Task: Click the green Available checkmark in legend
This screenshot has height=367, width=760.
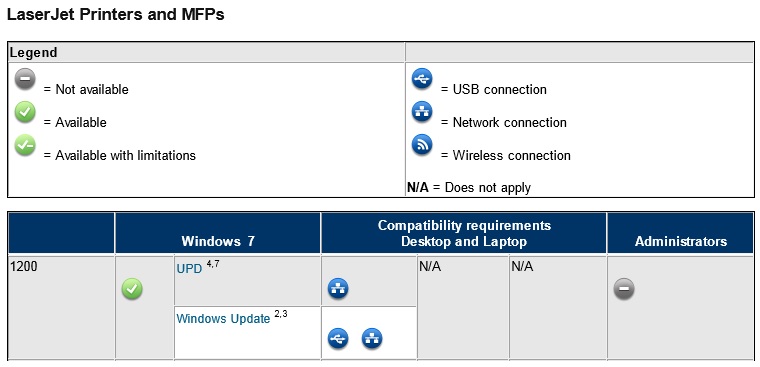Action: (25, 112)
